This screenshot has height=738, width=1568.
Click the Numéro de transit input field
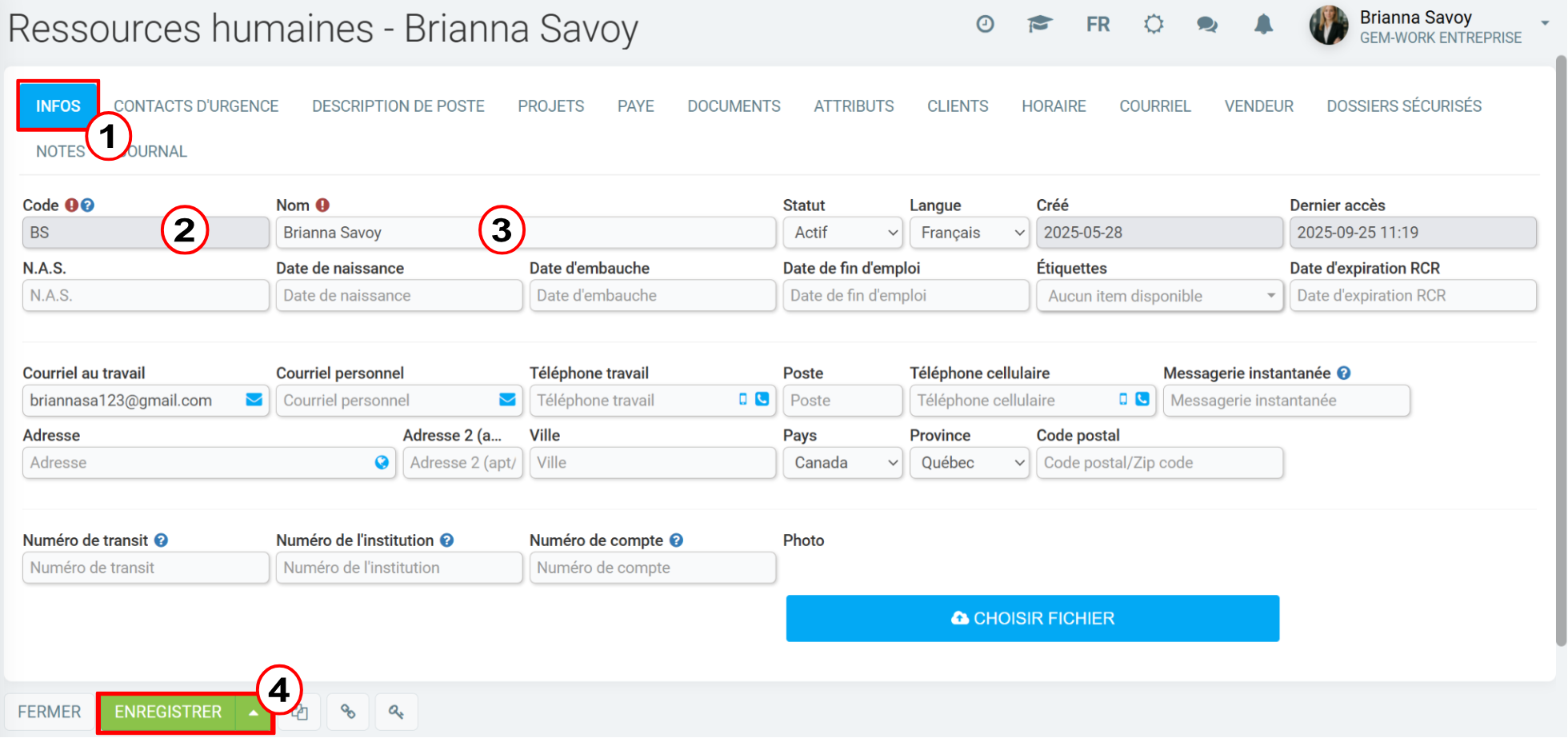pos(146,568)
